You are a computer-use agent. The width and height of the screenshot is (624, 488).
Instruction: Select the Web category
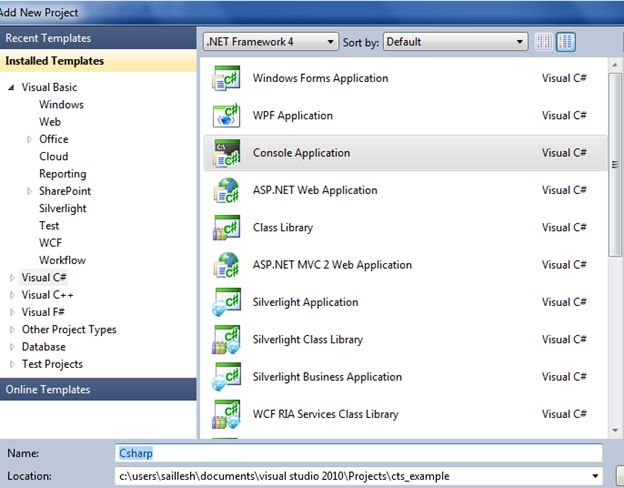[50, 122]
